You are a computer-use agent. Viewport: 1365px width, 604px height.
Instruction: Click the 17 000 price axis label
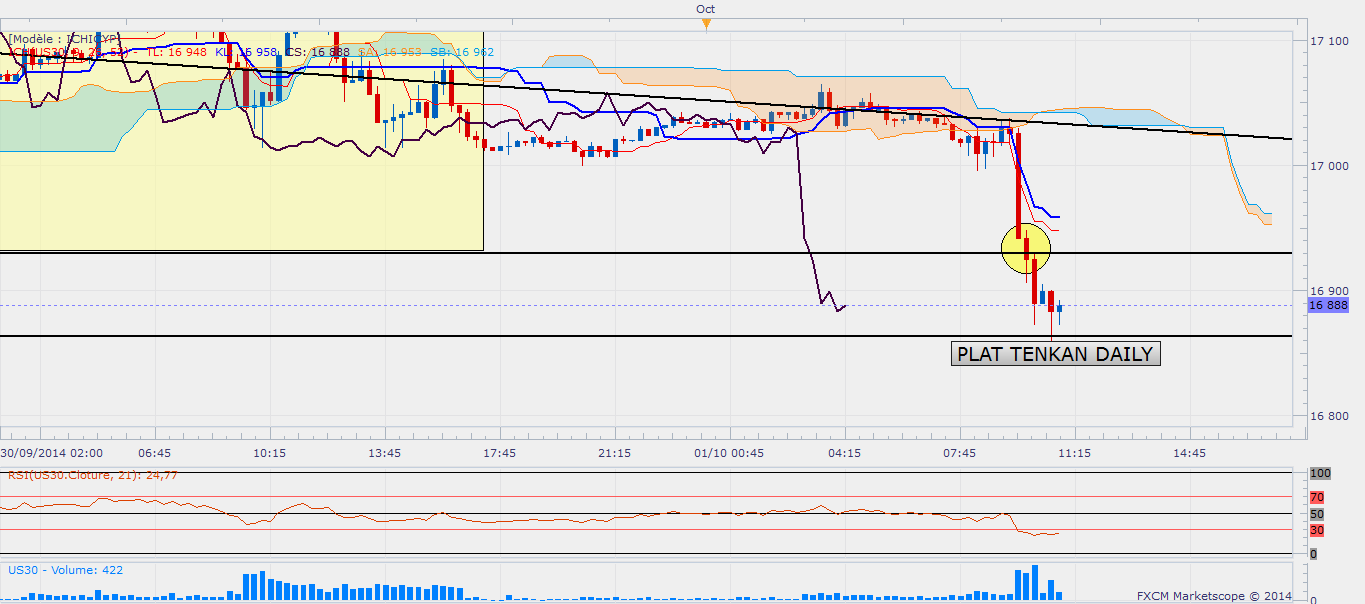tap(1330, 166)
